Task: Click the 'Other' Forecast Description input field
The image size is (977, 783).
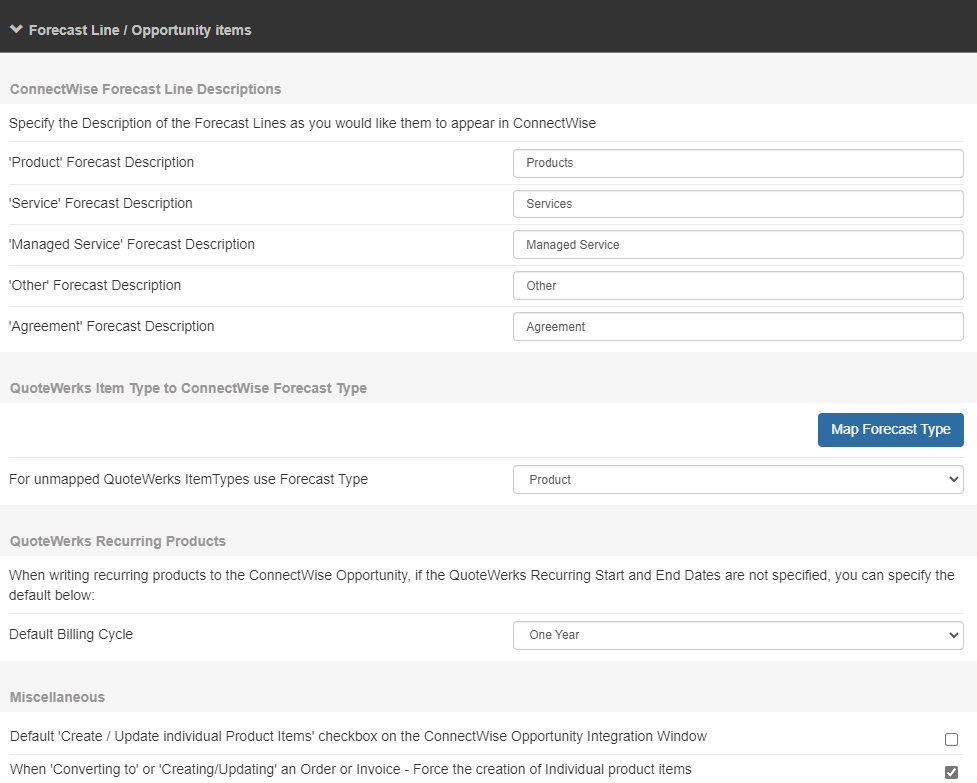Action: [737, 286]
